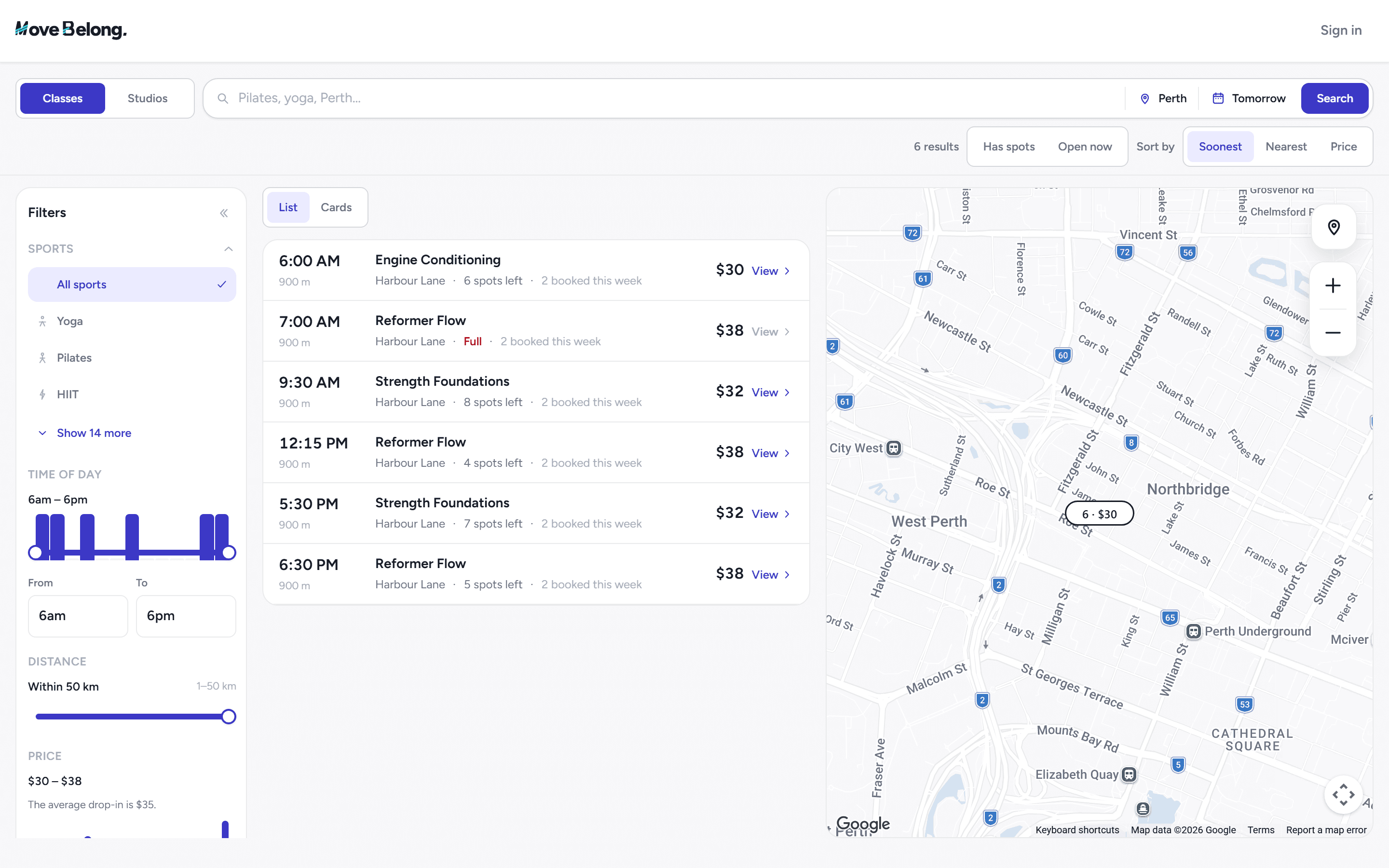This screenshot has height=868, width=1389.
Task: Click the HIIT lightning bolt icon
Action: pos(42,394)
